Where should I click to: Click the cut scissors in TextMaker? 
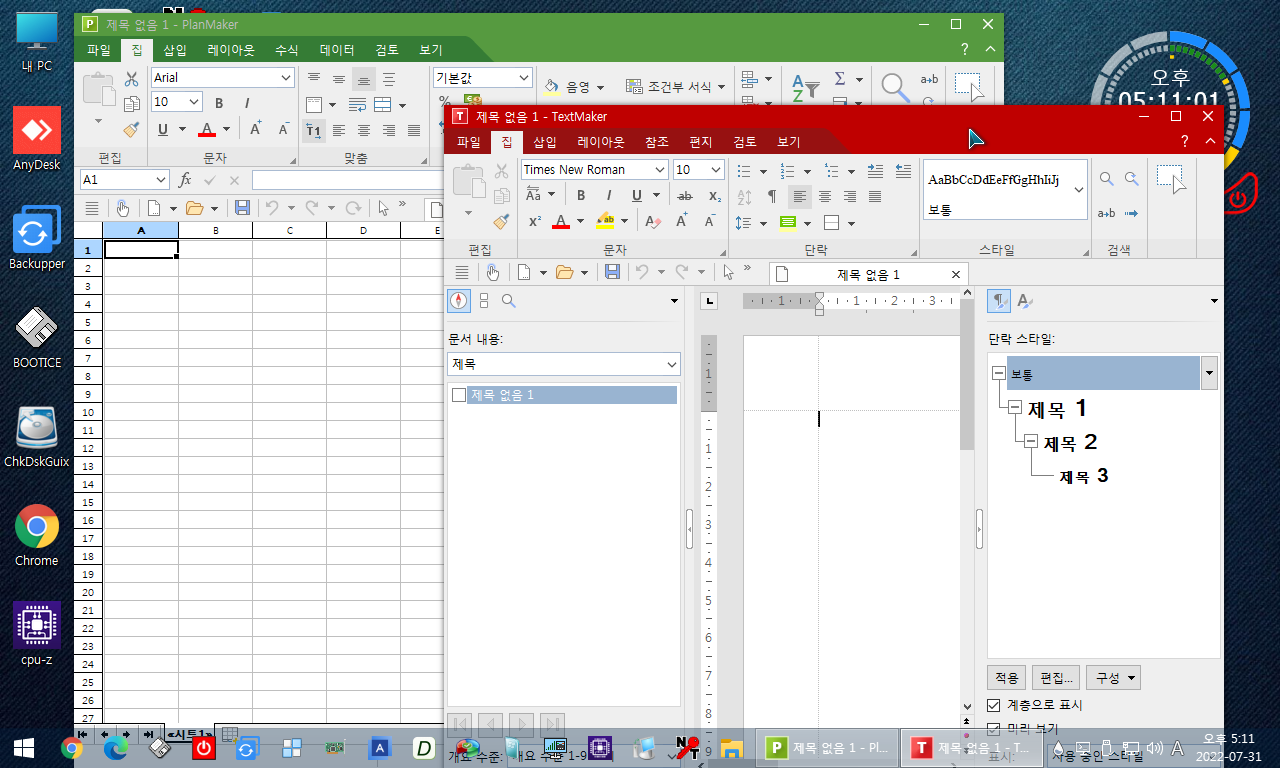[502, 171]
